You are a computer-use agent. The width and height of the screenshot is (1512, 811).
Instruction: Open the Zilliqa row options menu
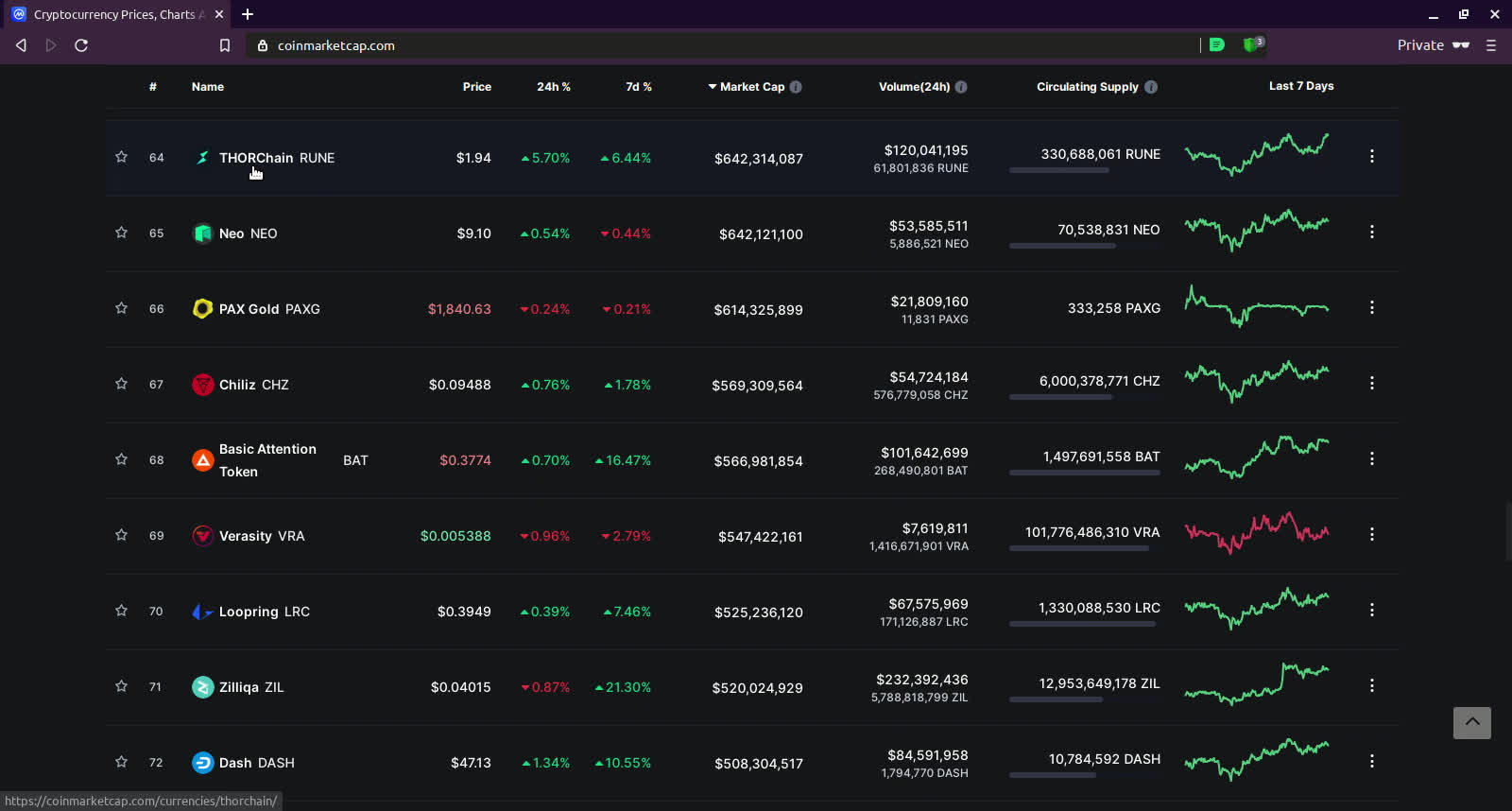tap(1372, 685)
